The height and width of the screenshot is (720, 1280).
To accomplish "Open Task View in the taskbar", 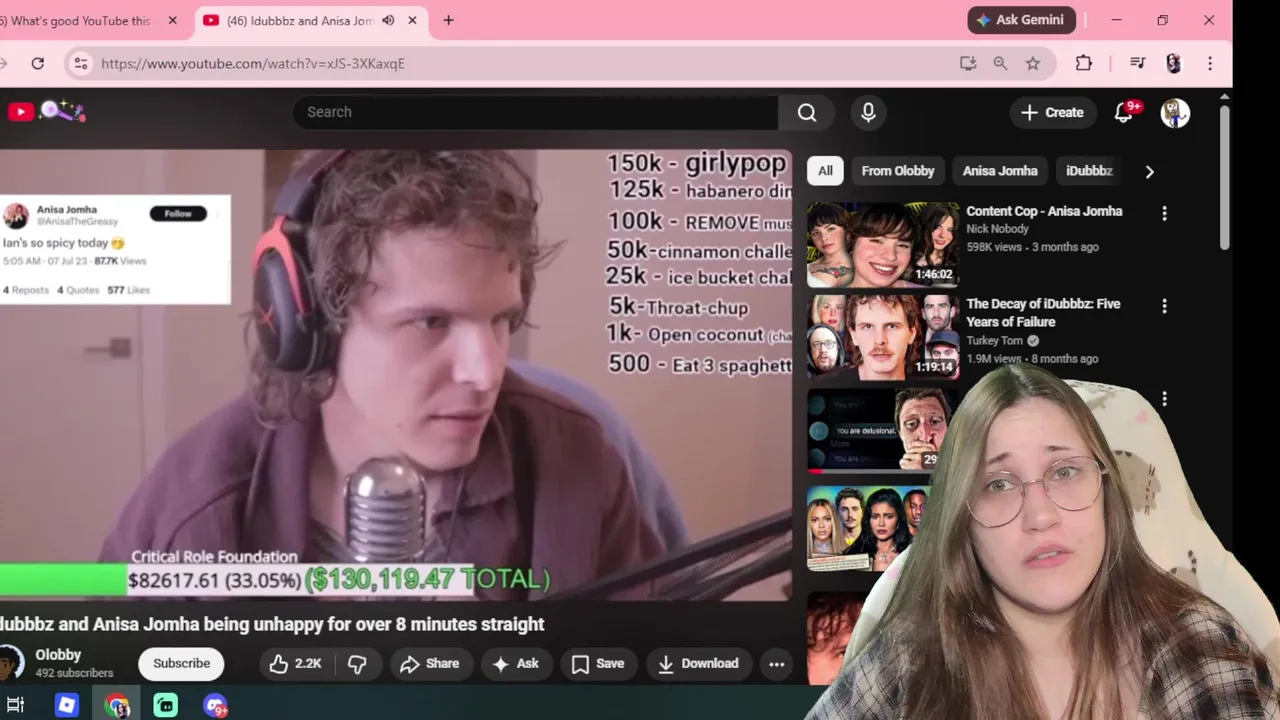I will point(15,705).
